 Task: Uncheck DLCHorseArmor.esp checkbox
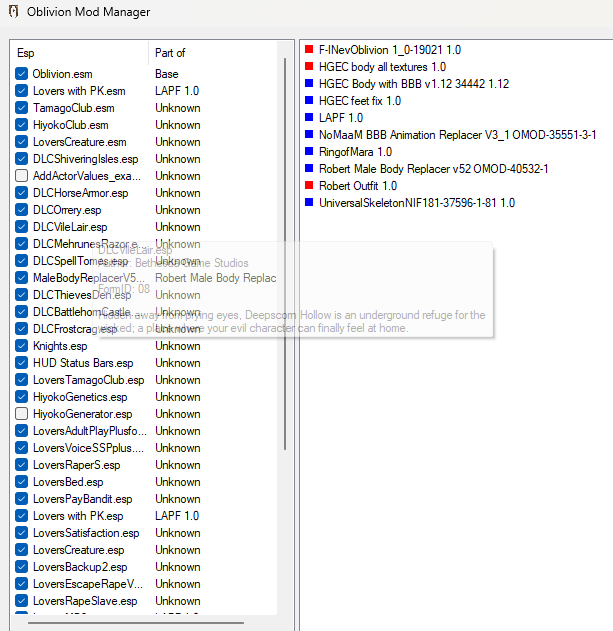(21, 193)
